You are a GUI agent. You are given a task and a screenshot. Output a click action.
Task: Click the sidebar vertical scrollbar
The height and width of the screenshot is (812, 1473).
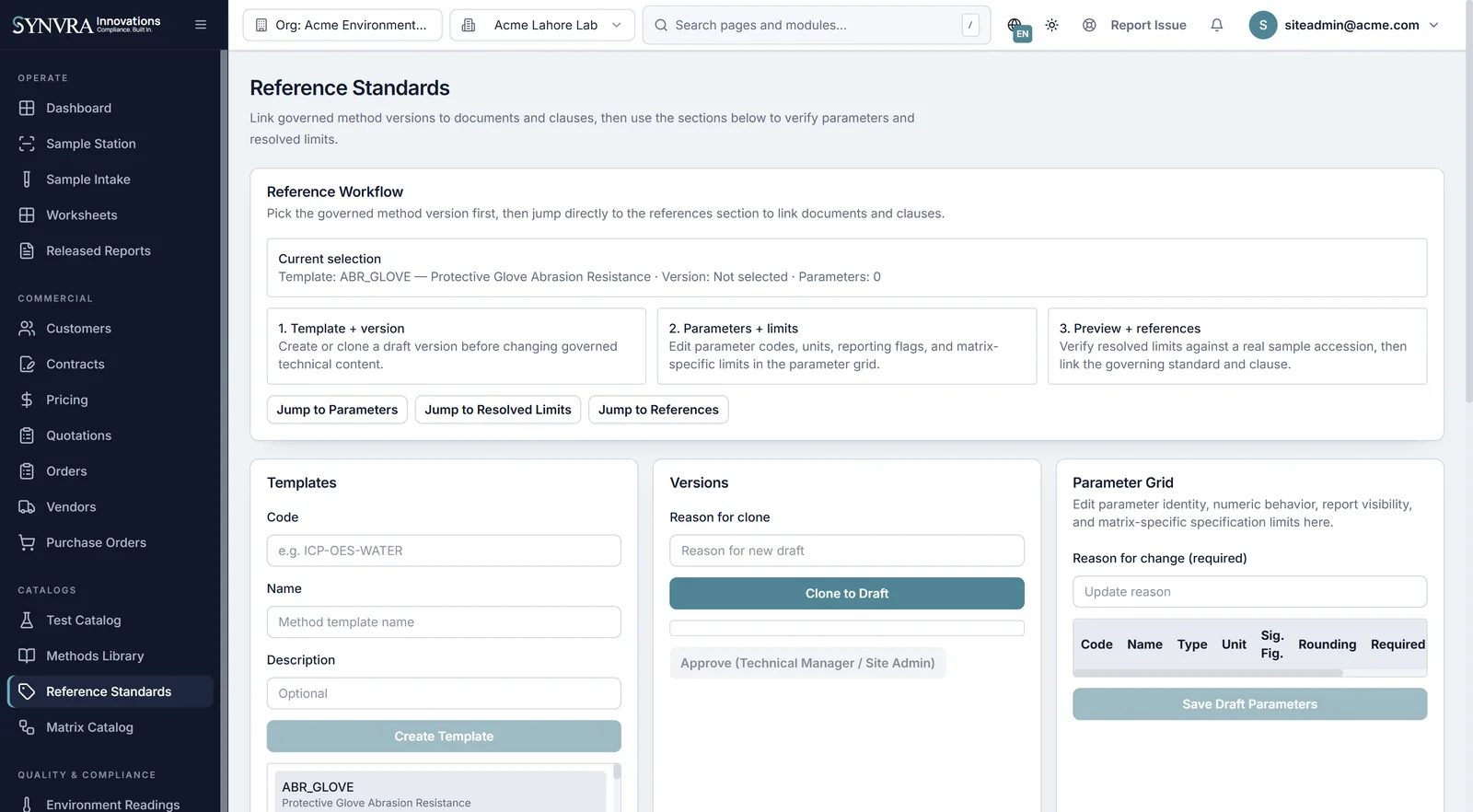224,431
